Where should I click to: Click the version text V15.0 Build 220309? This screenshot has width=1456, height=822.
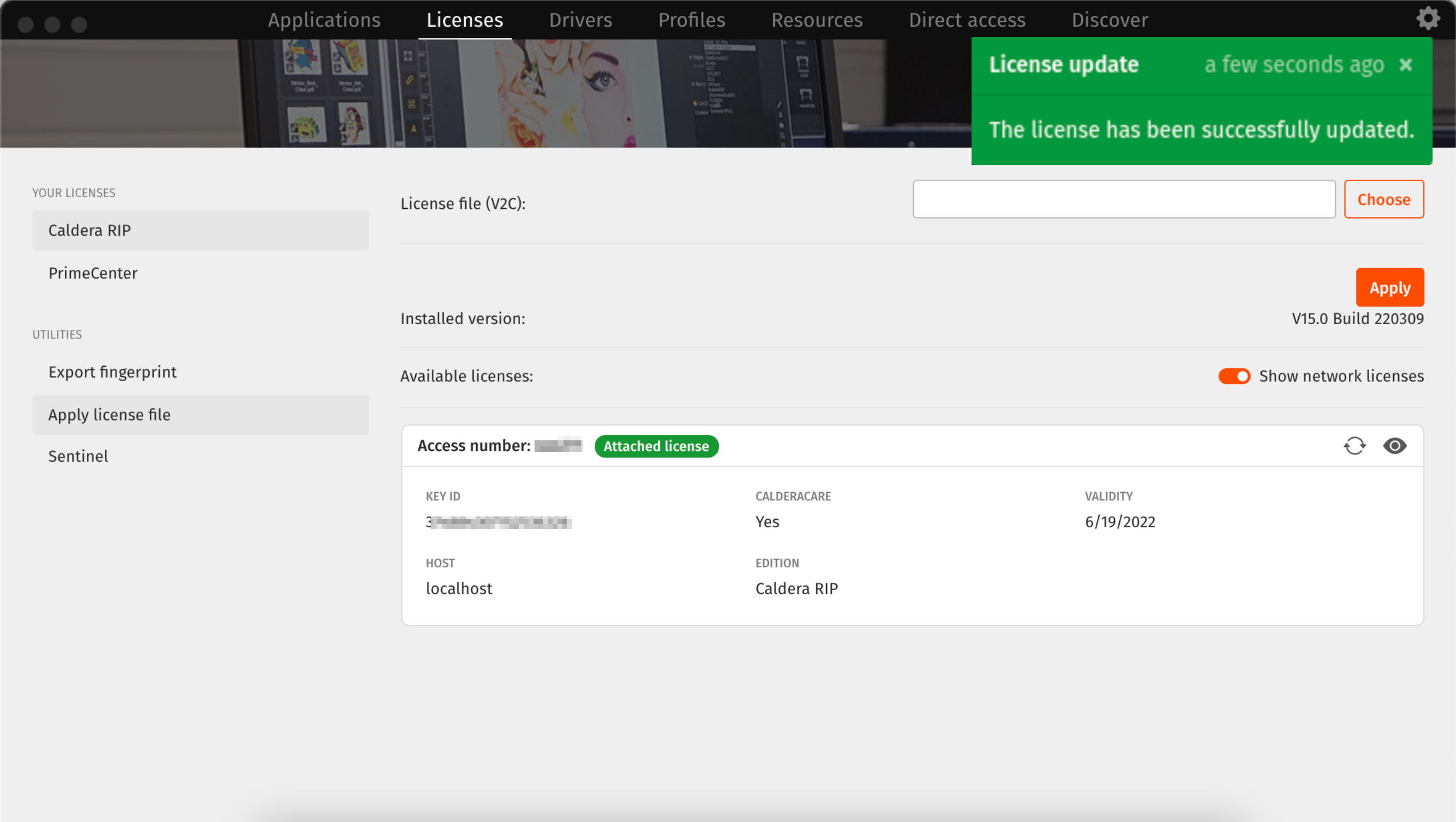(1357, 318)
